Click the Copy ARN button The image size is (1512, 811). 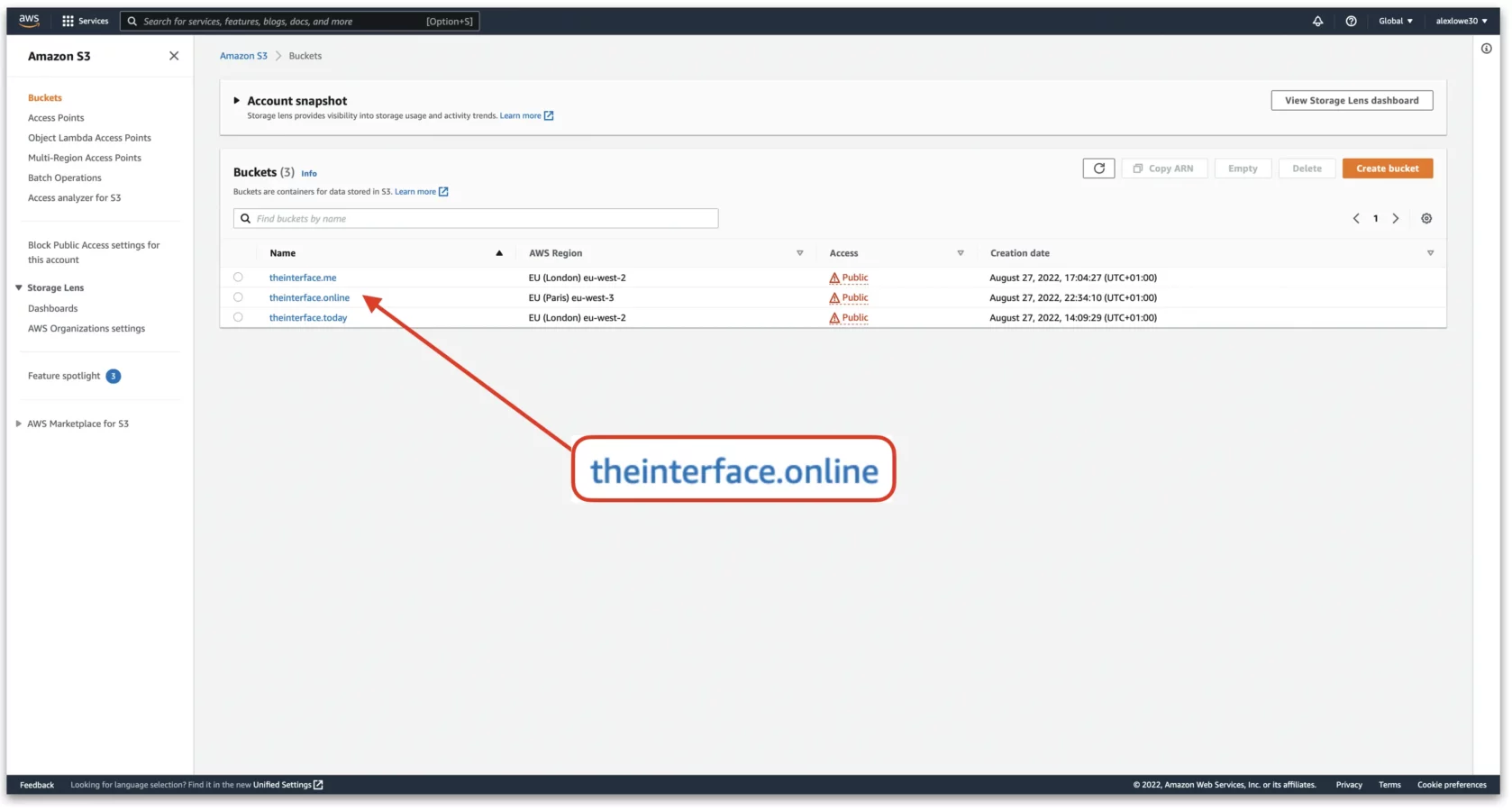[x=1164, y=169]
